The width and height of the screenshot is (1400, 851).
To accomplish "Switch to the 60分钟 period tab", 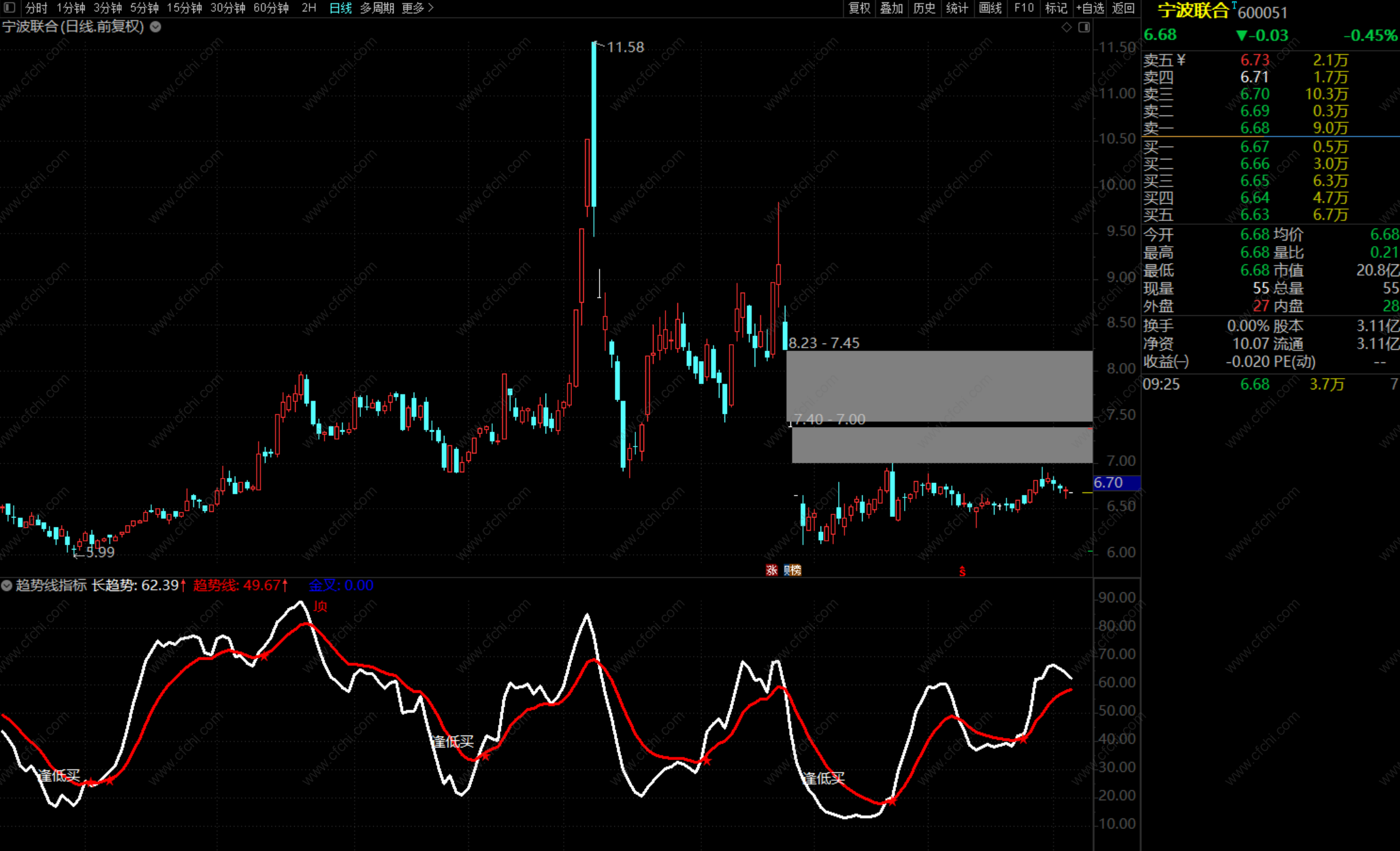I will (x=271, y=8).
